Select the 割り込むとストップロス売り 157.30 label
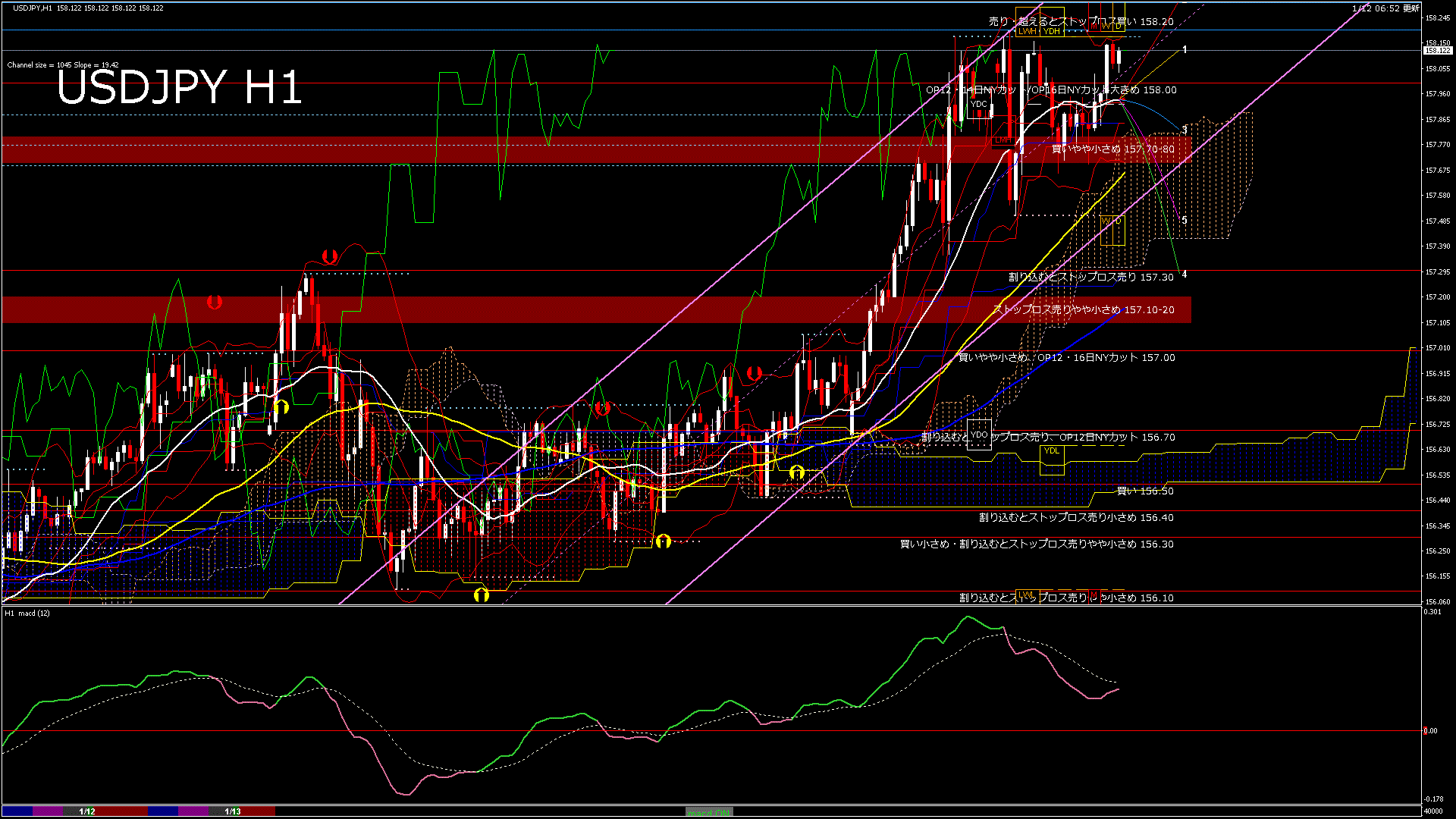The image size is (1456, 819). tap(1090, 278)
